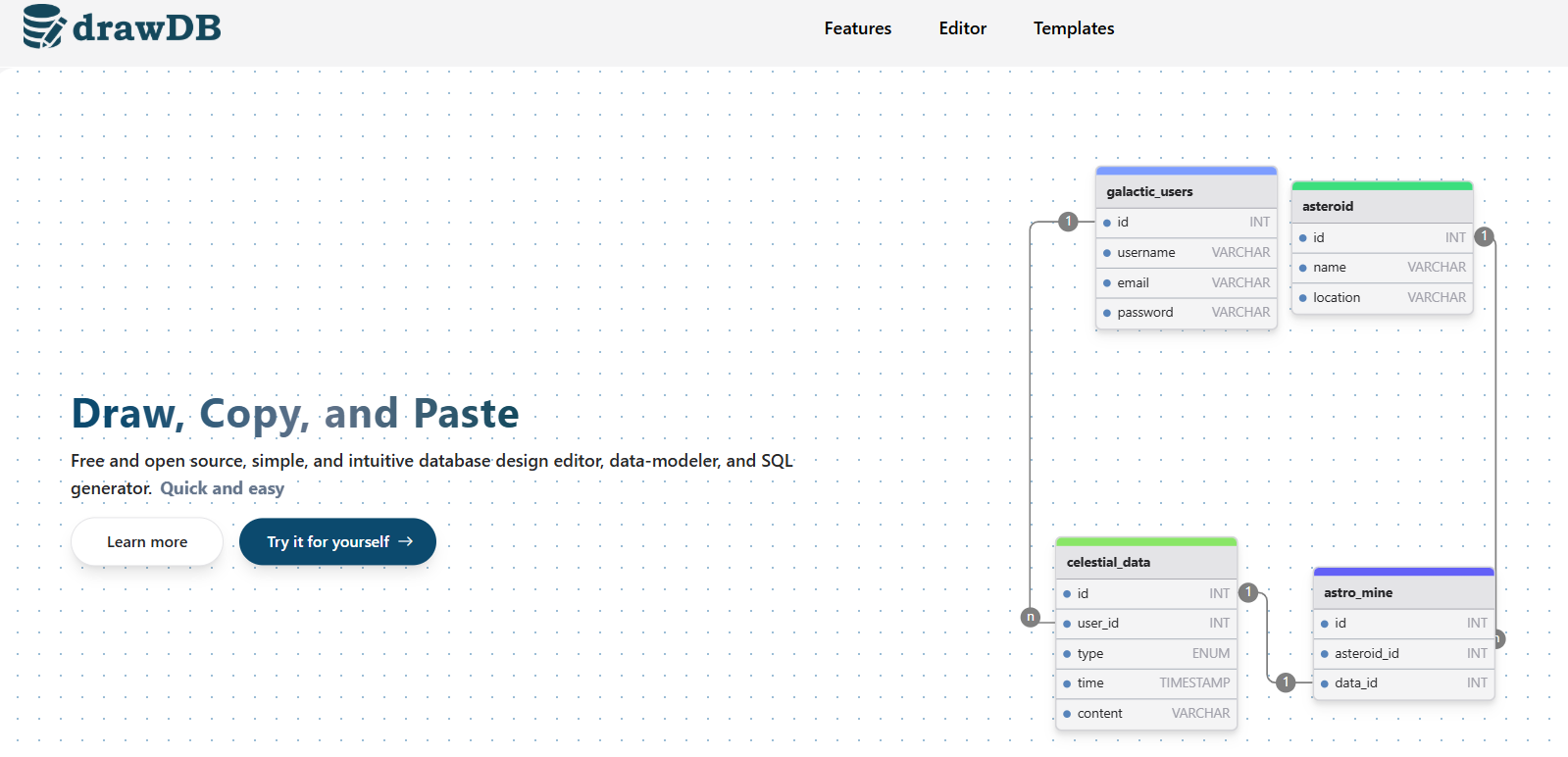Click the password field row in galactic_users

tap(1186, 313)
